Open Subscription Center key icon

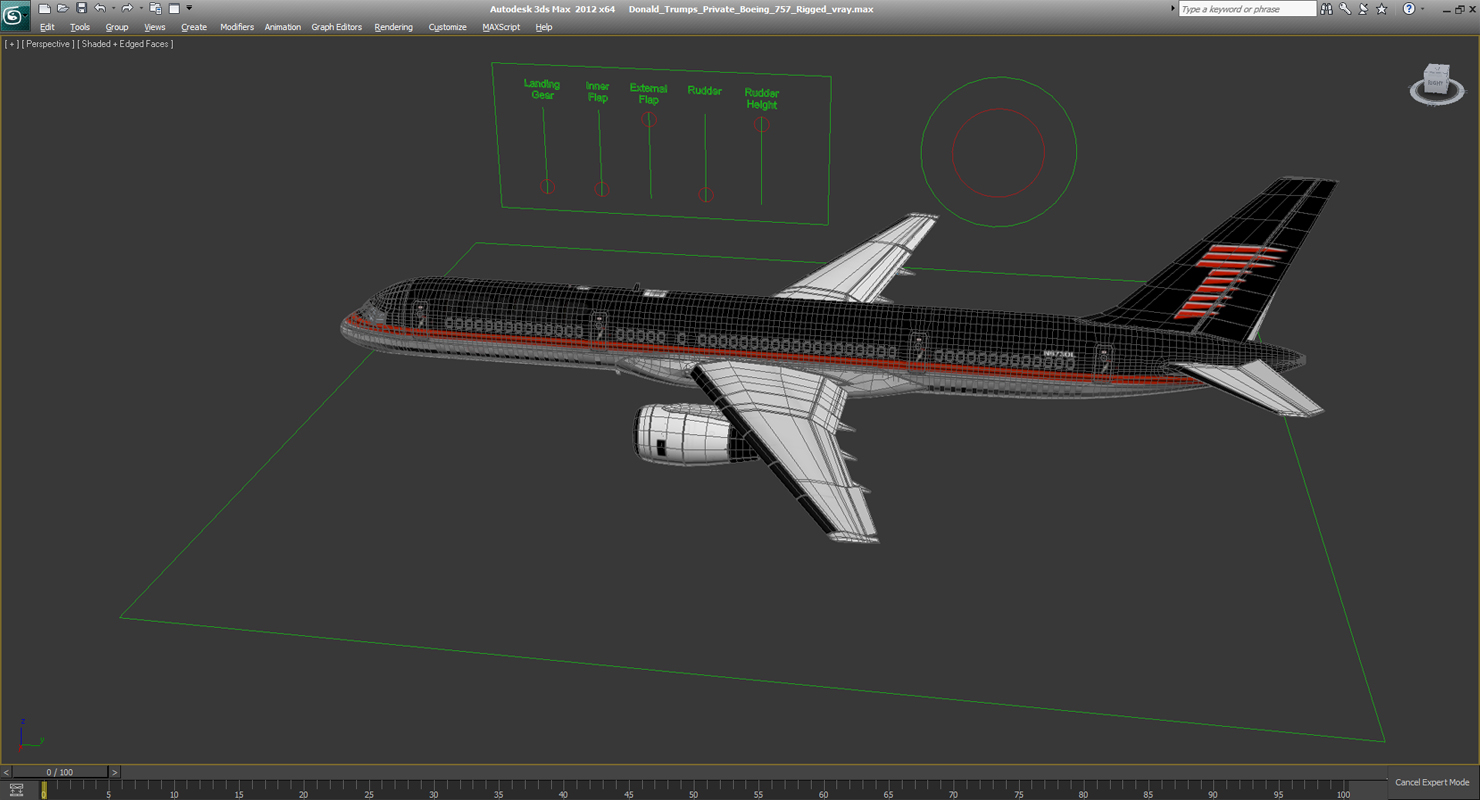point(1345,9)
